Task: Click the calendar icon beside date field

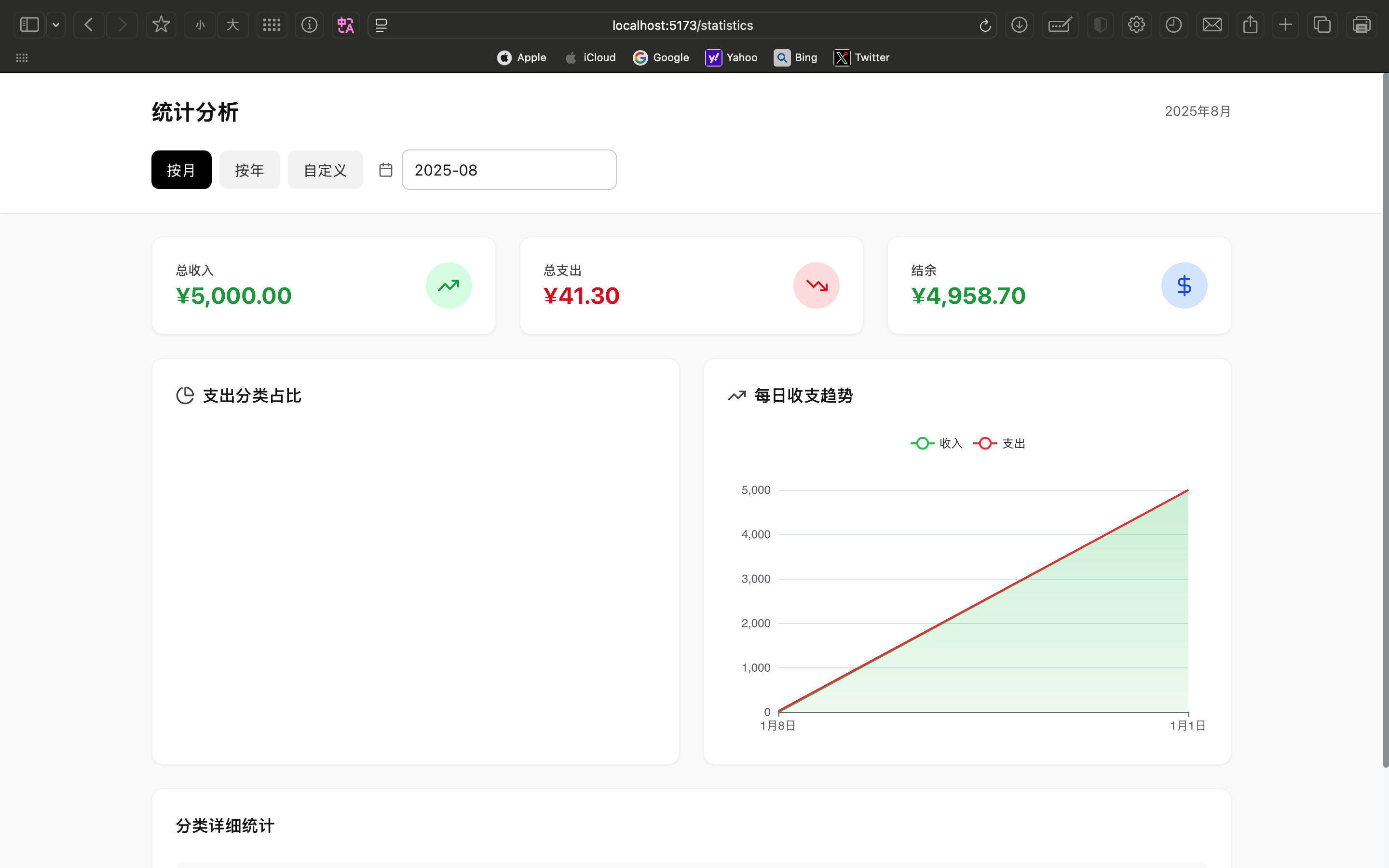Action: click(x=386, y=170)
